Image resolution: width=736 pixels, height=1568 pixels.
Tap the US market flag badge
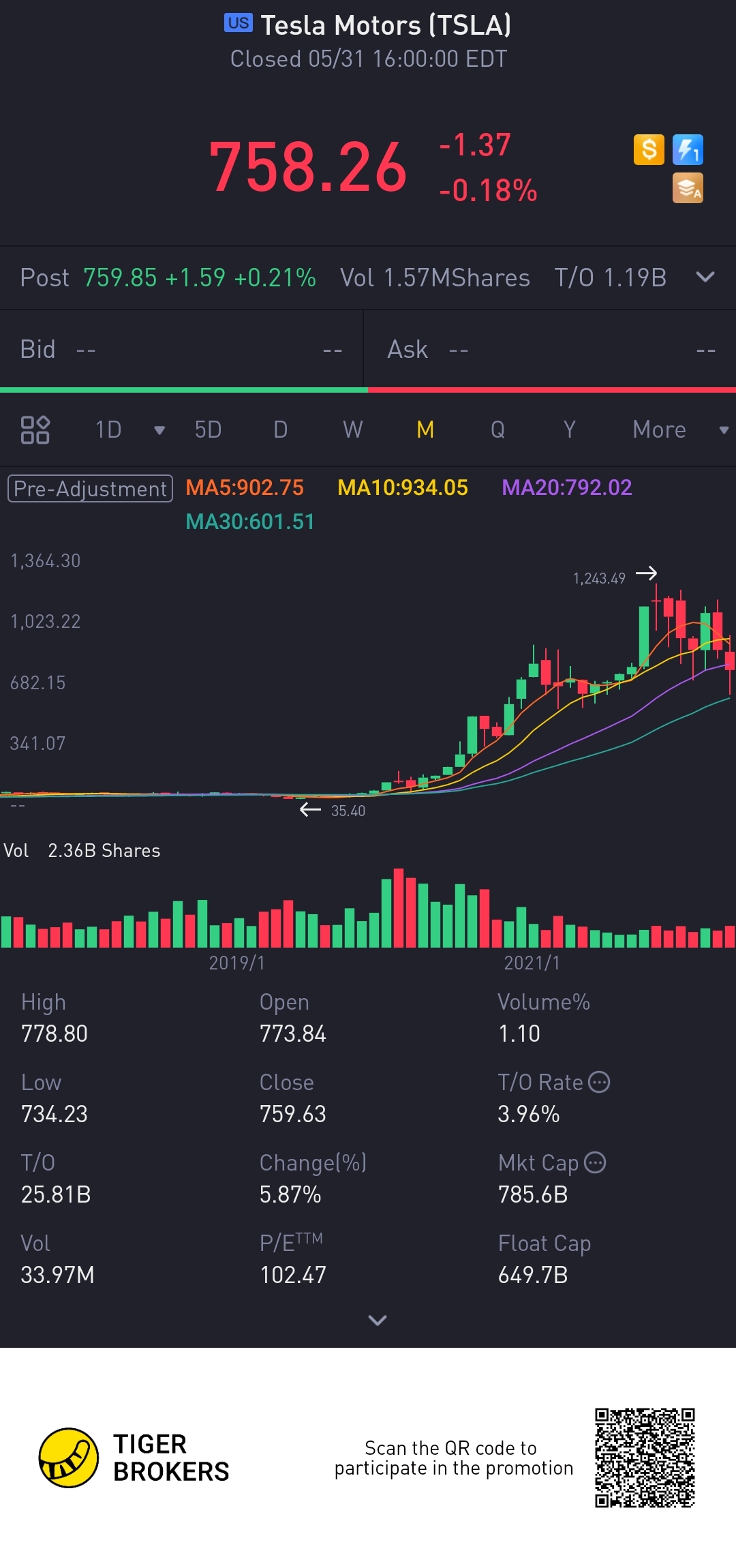click(239, 22)
